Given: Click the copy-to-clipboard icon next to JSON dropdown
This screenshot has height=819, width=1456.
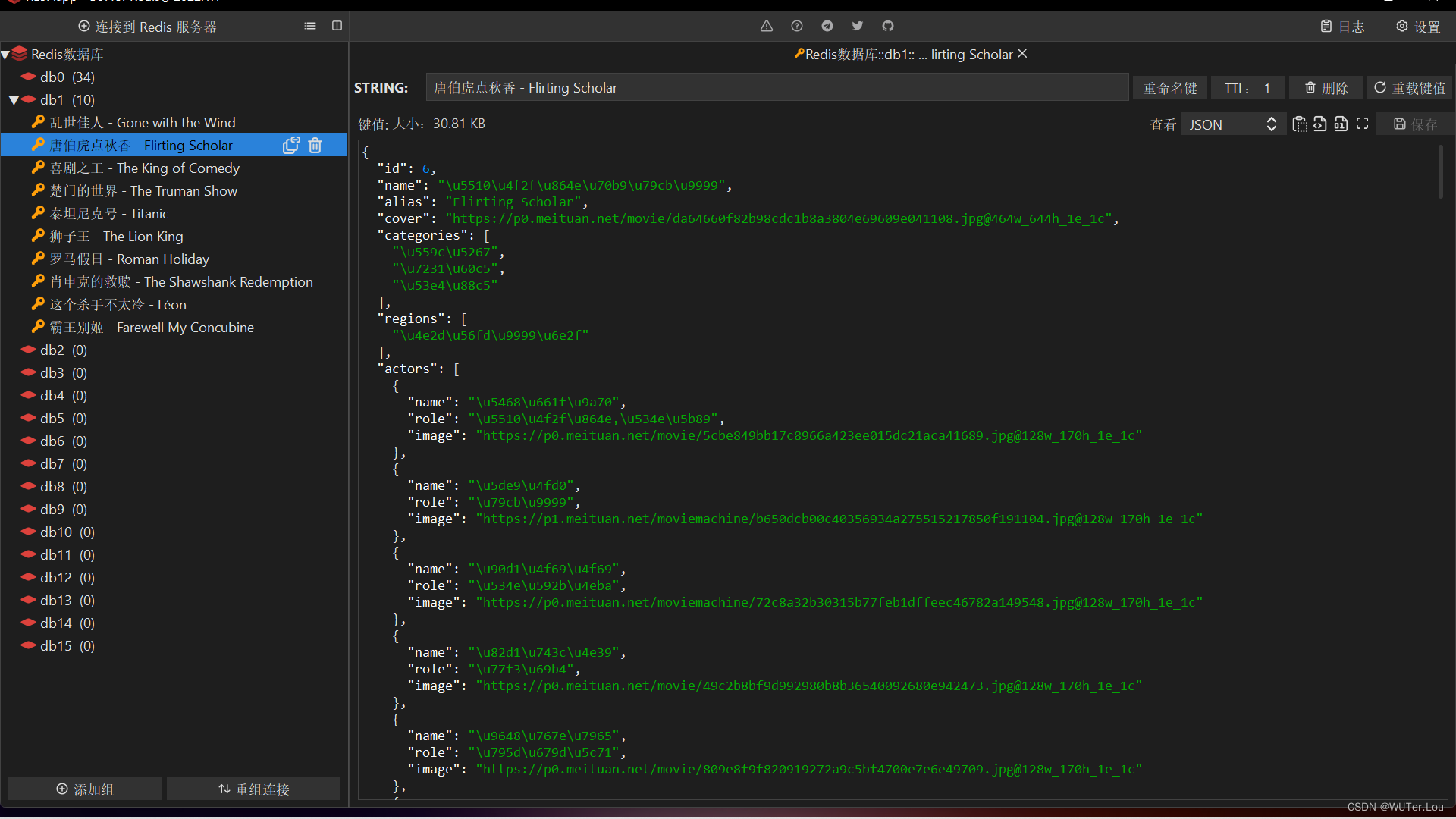Looking at the screenshot, I should [1300, 124].
